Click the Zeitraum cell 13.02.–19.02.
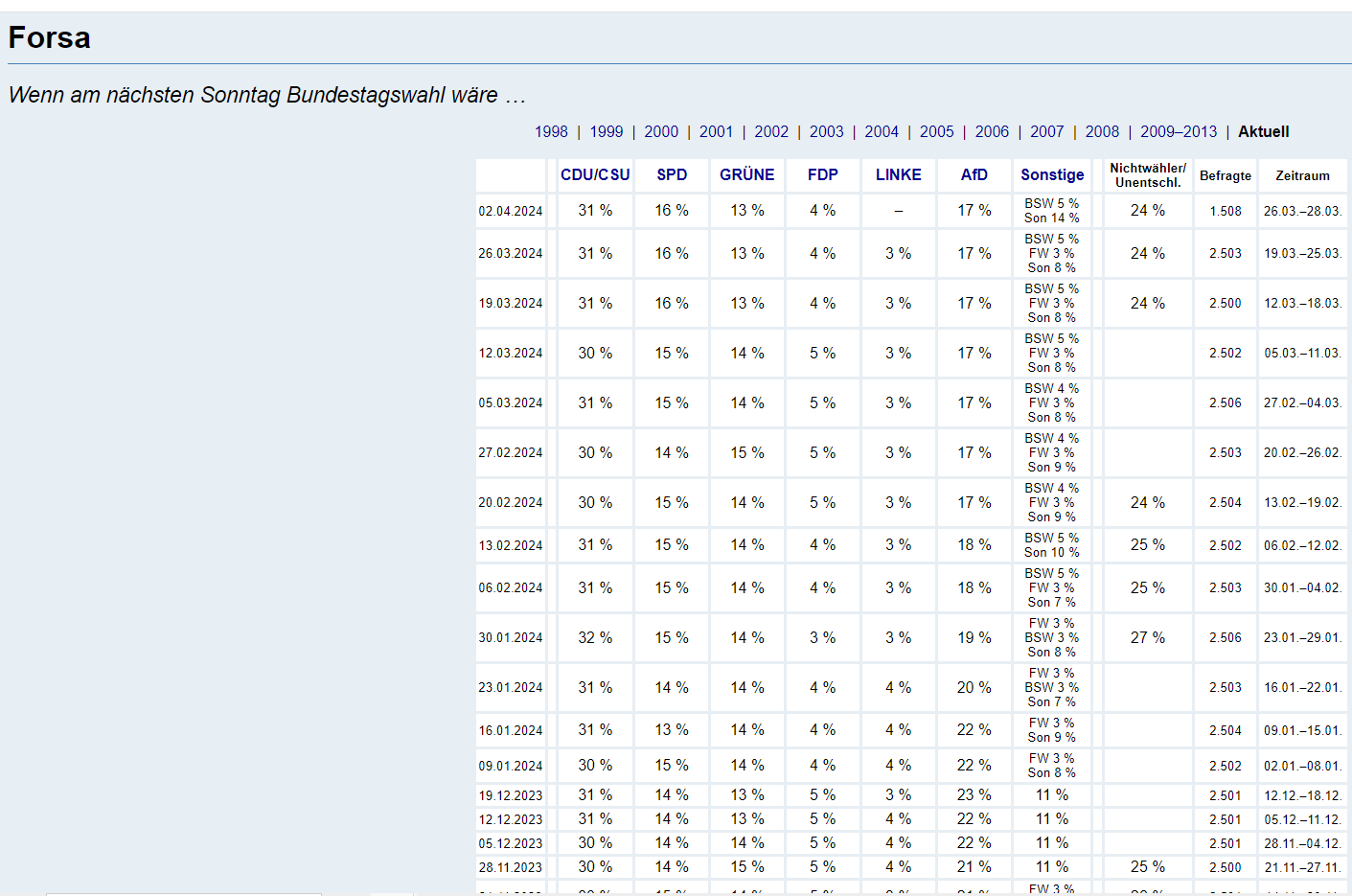Viewport: 1352px width, 896px height. [x=1302, y=502]
